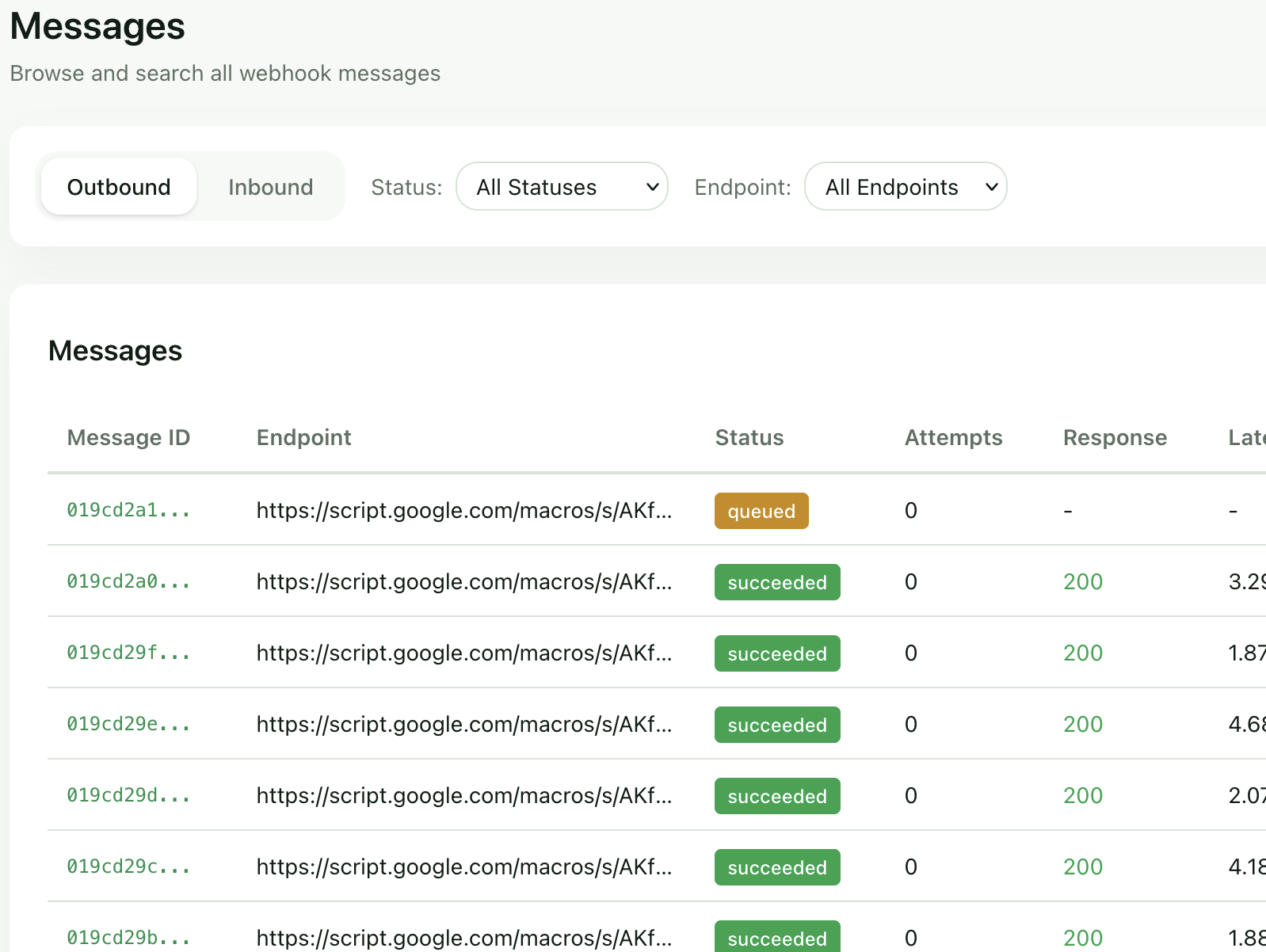Click the 200 response of message 019cd29f

[1082, 653]
